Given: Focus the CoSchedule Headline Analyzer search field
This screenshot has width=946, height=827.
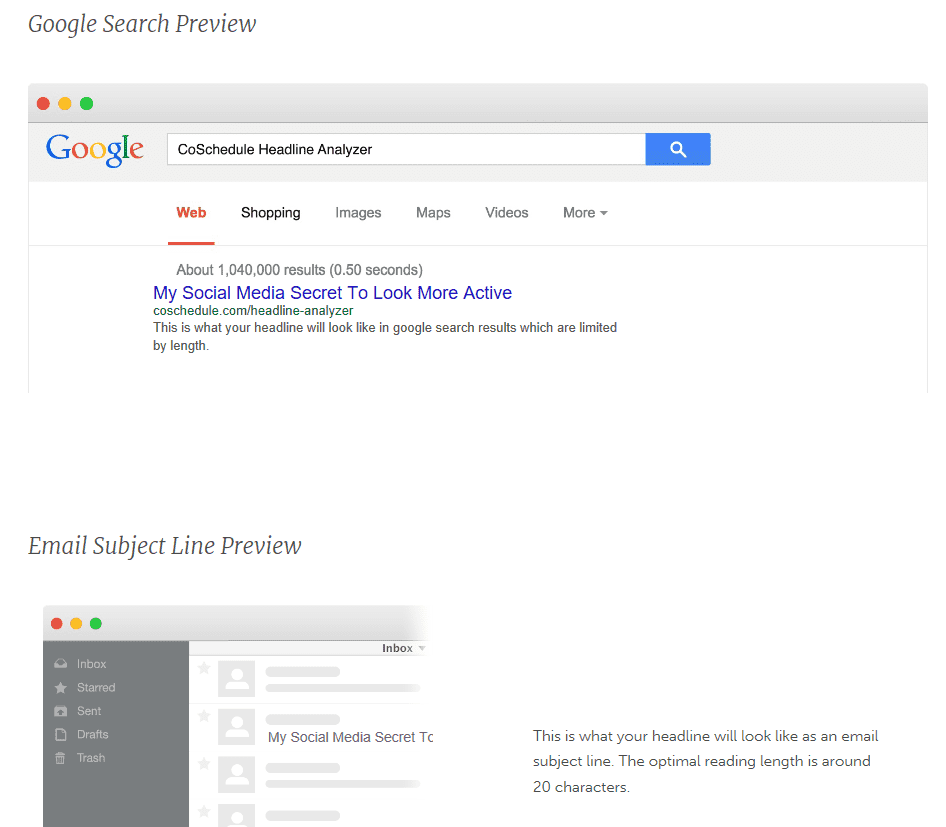Looking at the screenshot, I should coord(406,149).
